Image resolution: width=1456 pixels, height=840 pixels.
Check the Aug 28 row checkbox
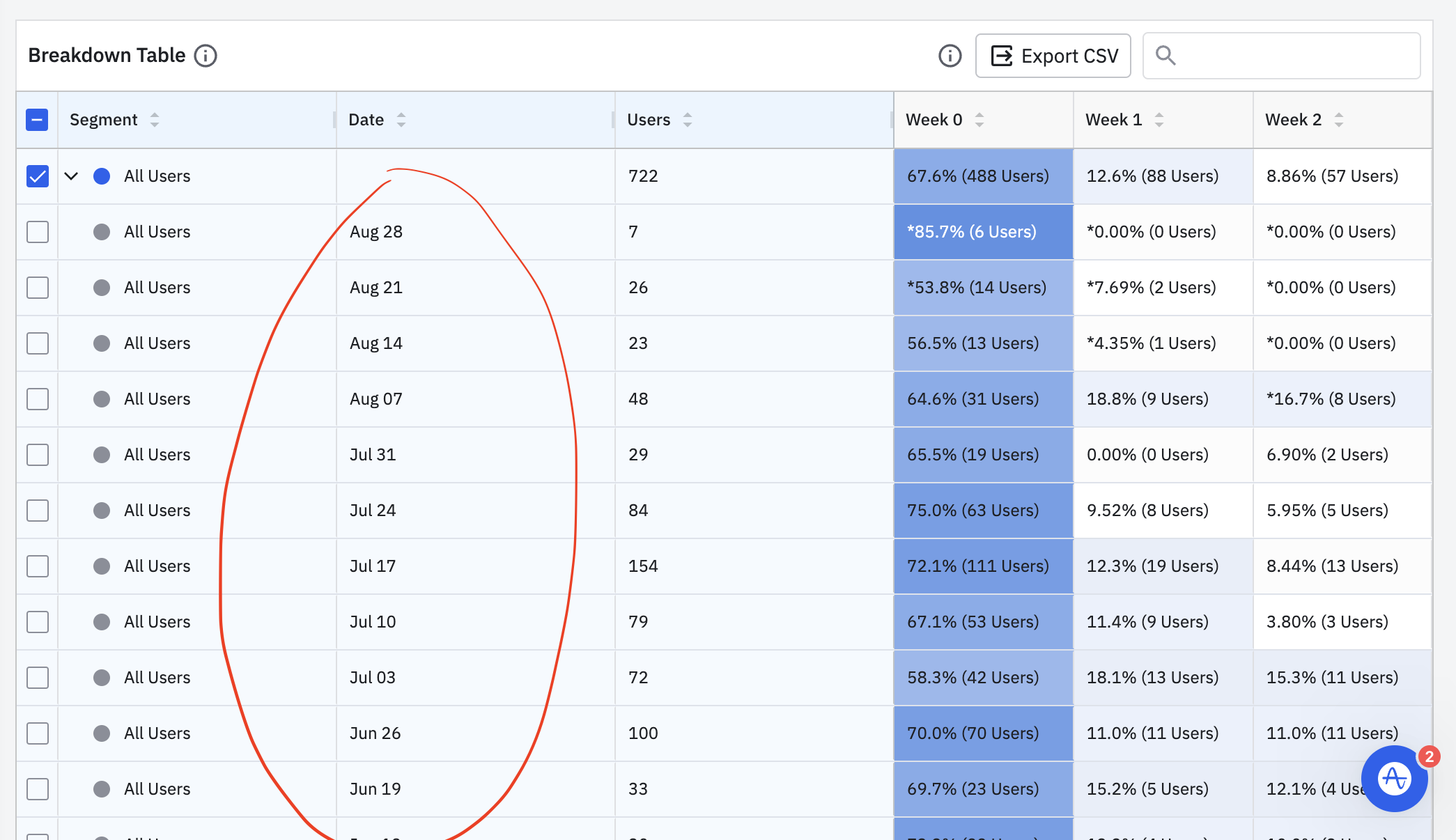[38, 232]
